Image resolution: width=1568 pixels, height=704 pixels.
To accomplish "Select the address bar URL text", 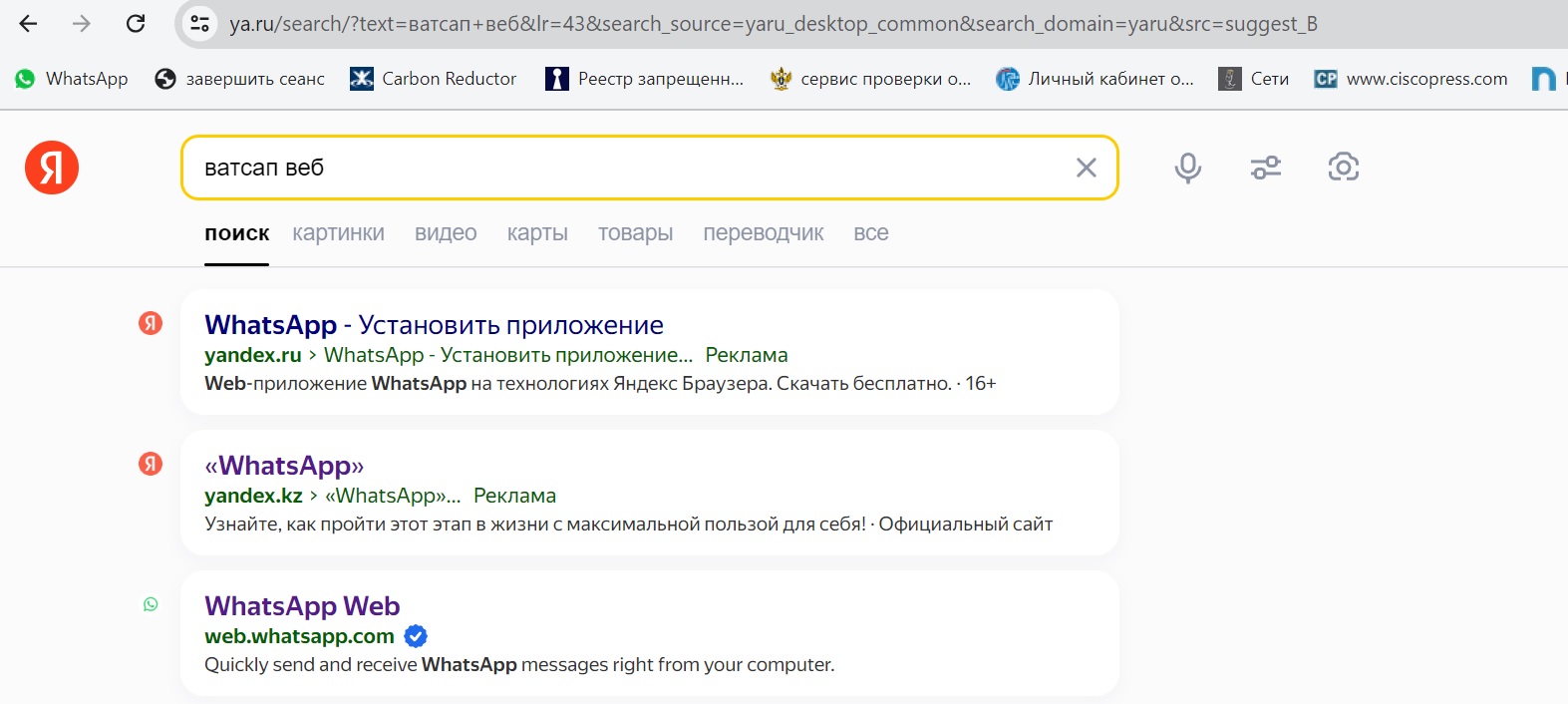I will pos(774,23).
